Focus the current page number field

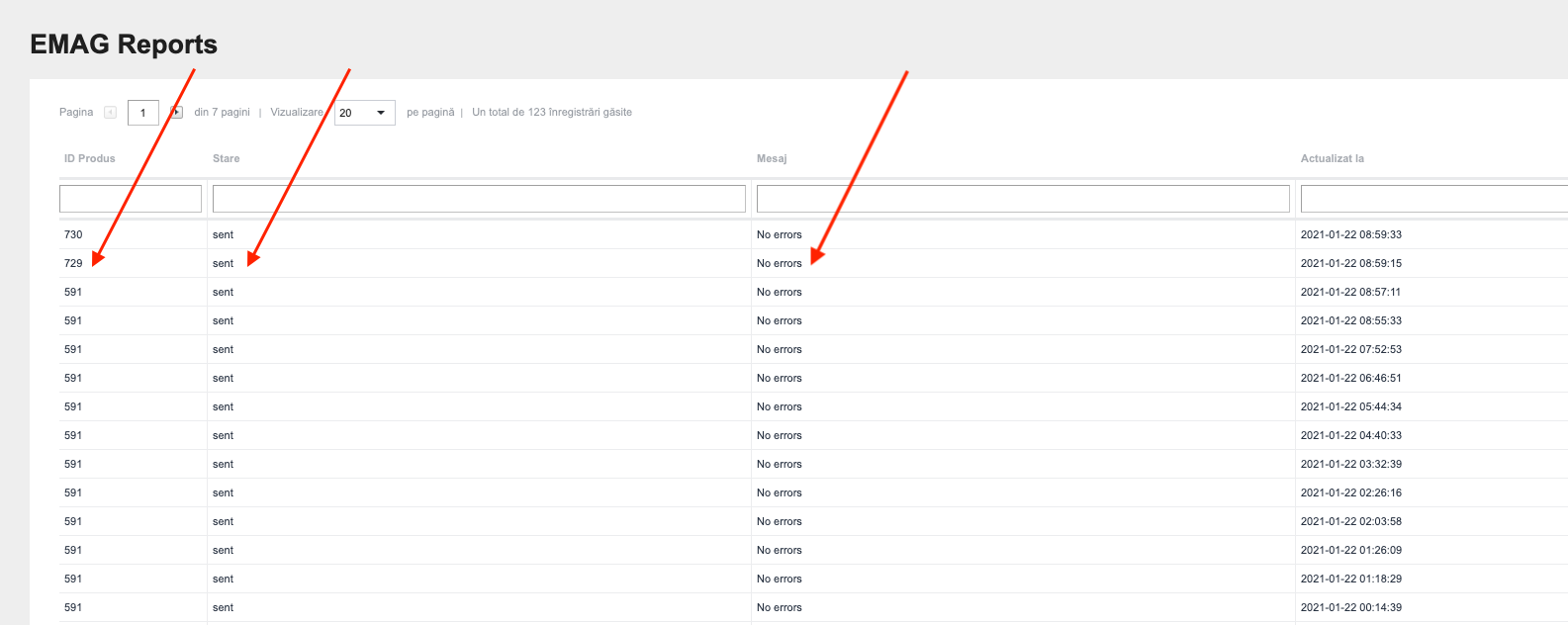click(x=143, y=113)
